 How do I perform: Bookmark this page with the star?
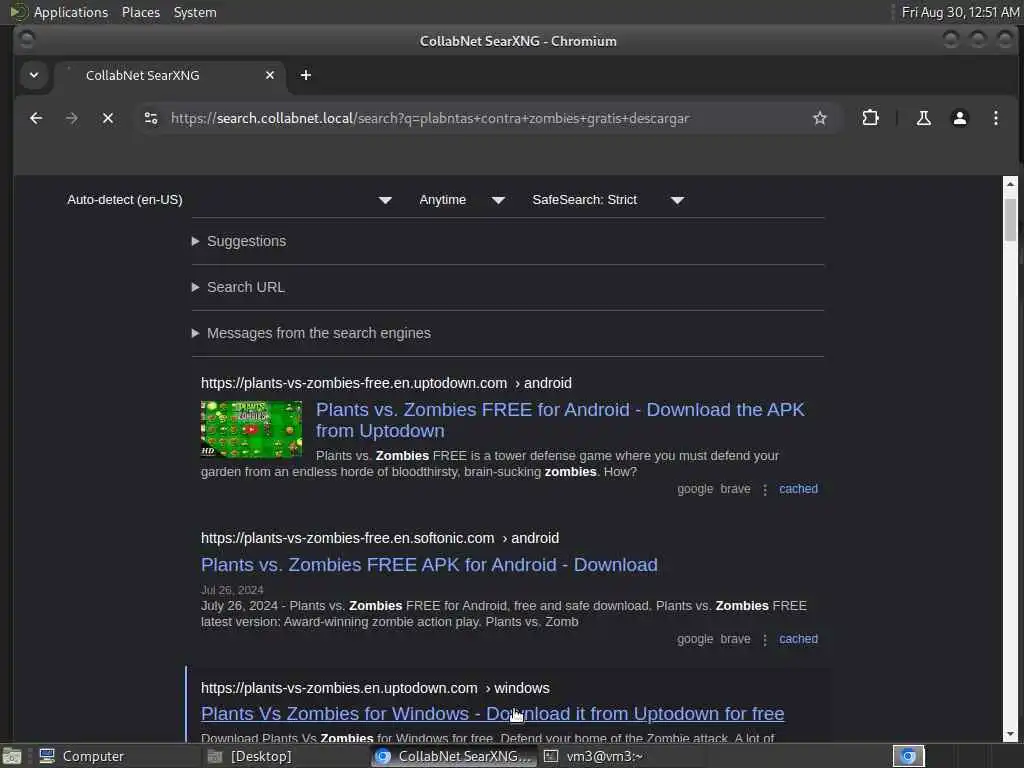[x=820, y=118]
